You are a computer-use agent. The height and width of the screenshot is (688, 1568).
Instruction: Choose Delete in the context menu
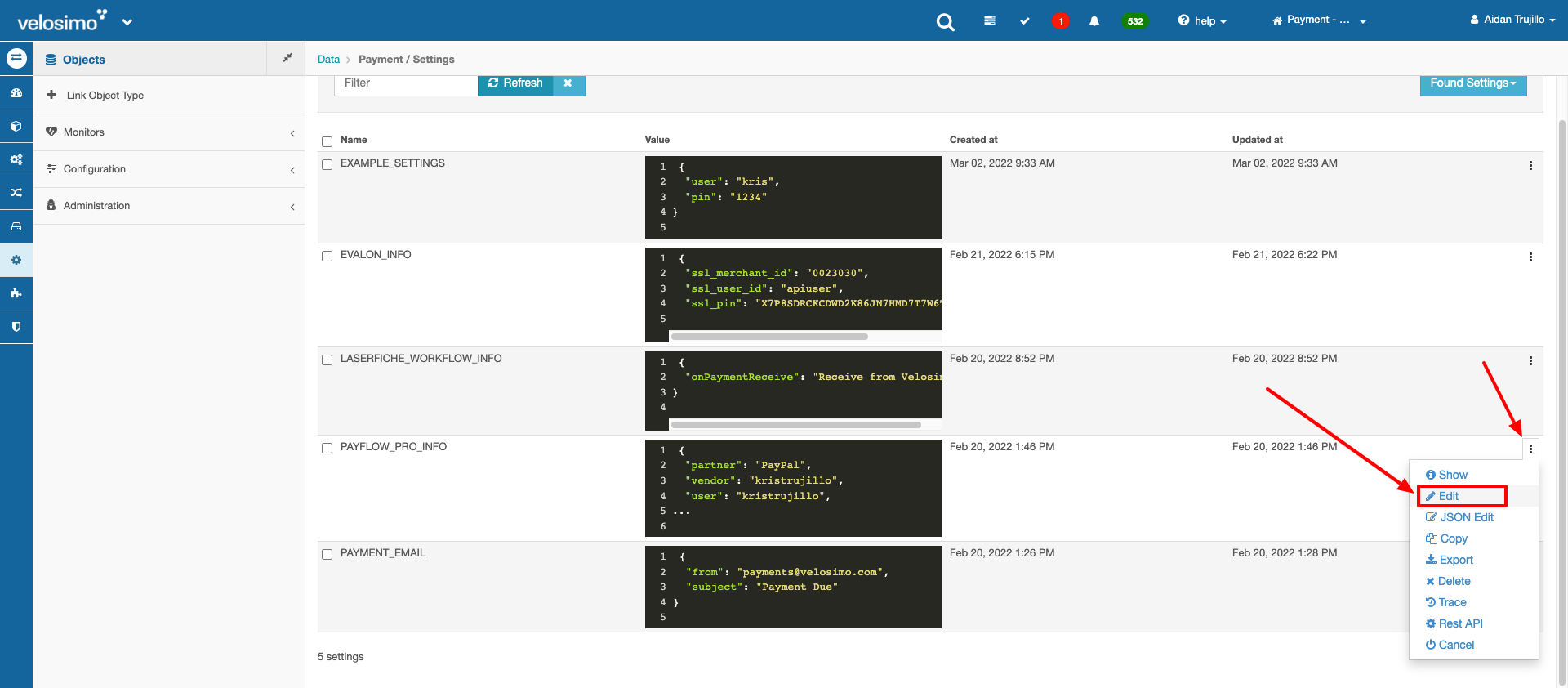(x=1448, y=581)
